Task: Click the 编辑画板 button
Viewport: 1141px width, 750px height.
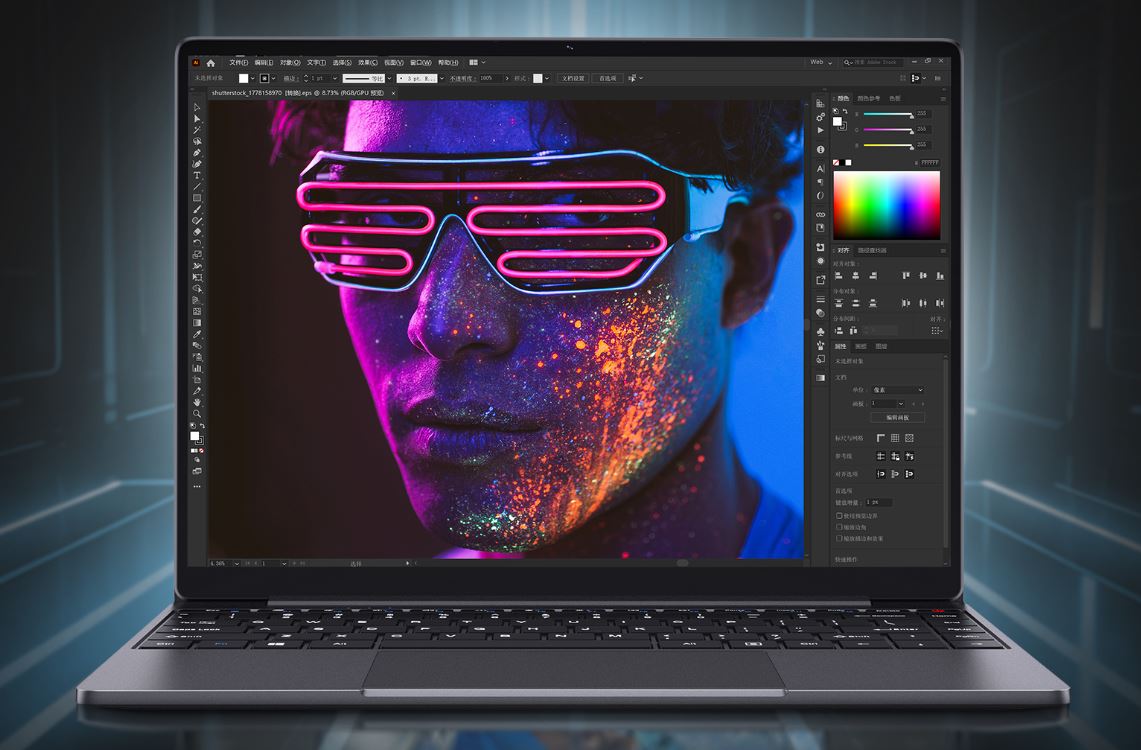Action: tap(898, 417)
